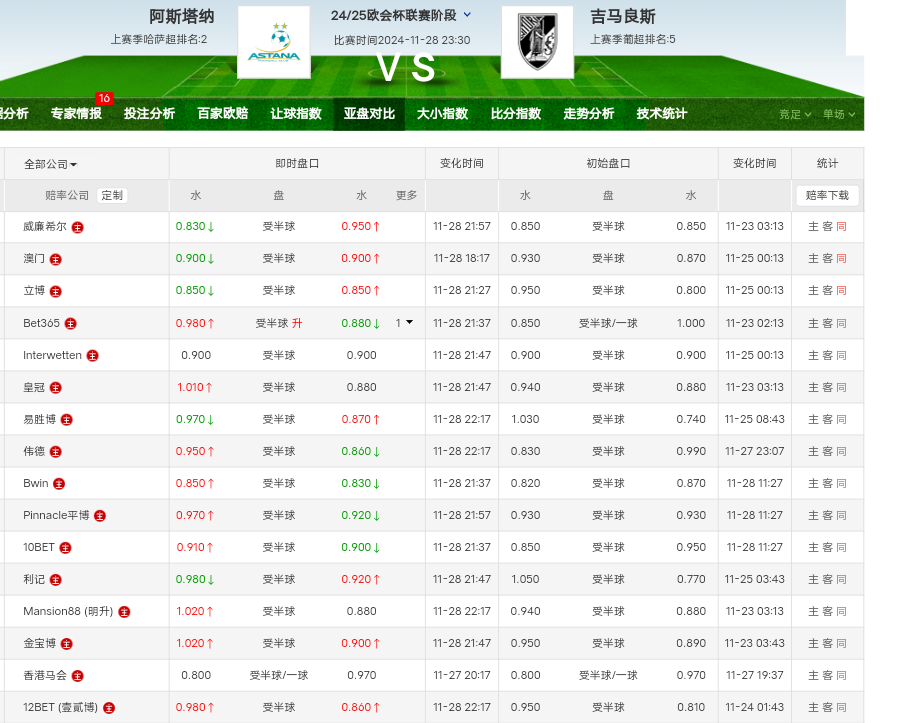906x723 pixels.
Task: Switch to the 百家欧赔 tab
Action: point(222,113)
